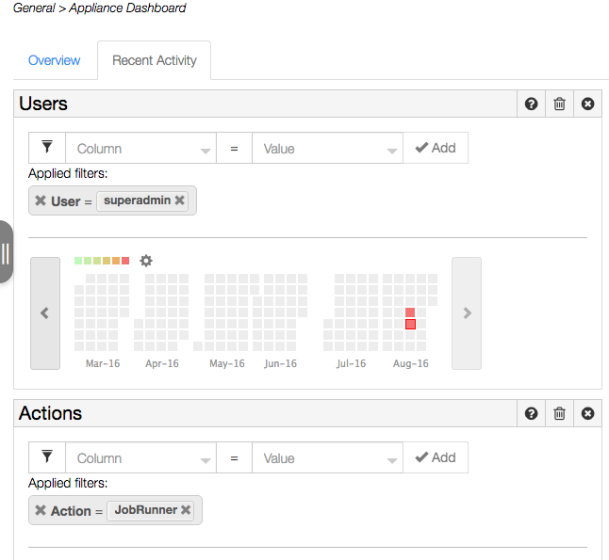Image resolution: width=609 pixels, height=560 pixels.
Task: Open help for the Actions panel
Action: pyautogui.click(x=531, y=413)
